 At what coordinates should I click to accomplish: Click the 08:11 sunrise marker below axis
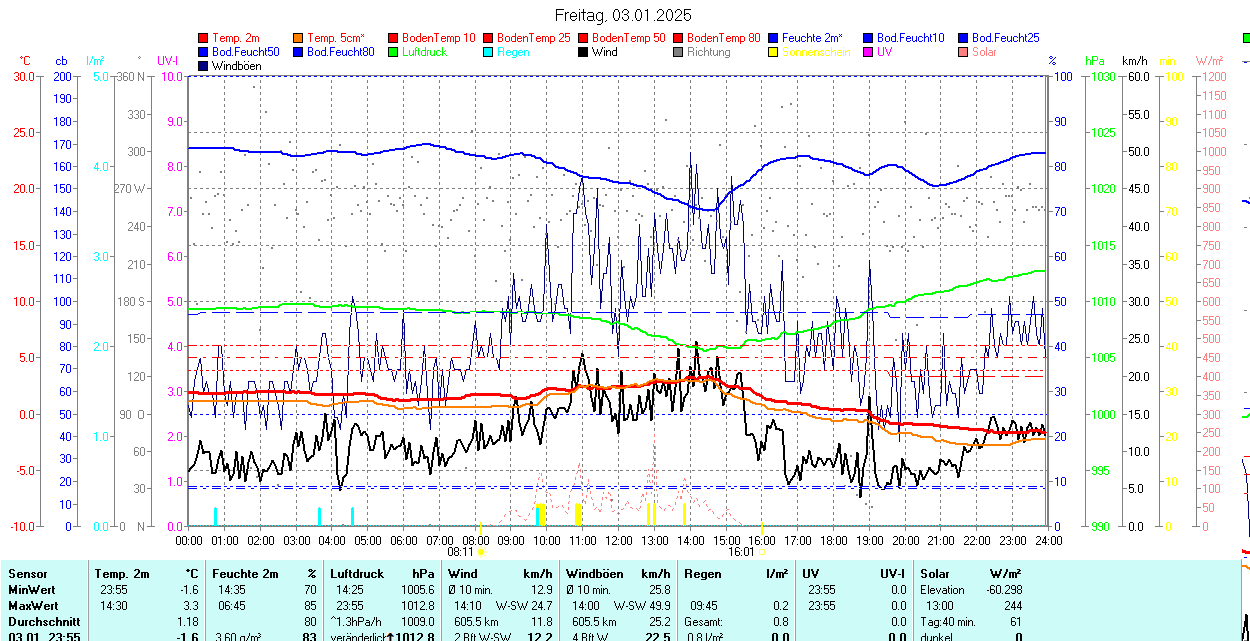coord(460,551)
